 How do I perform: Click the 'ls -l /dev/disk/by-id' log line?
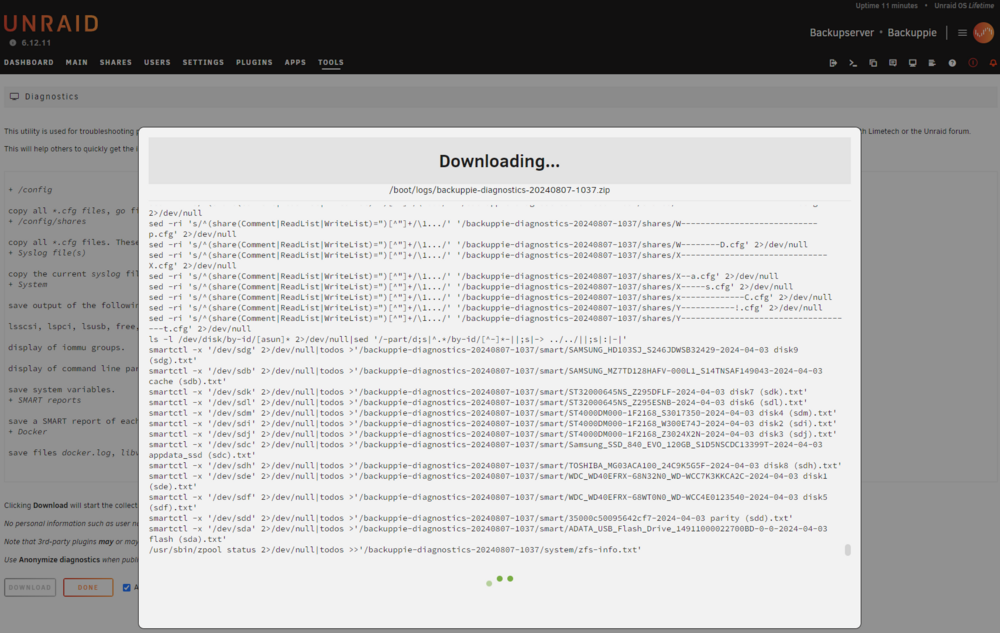click(388, 339)
